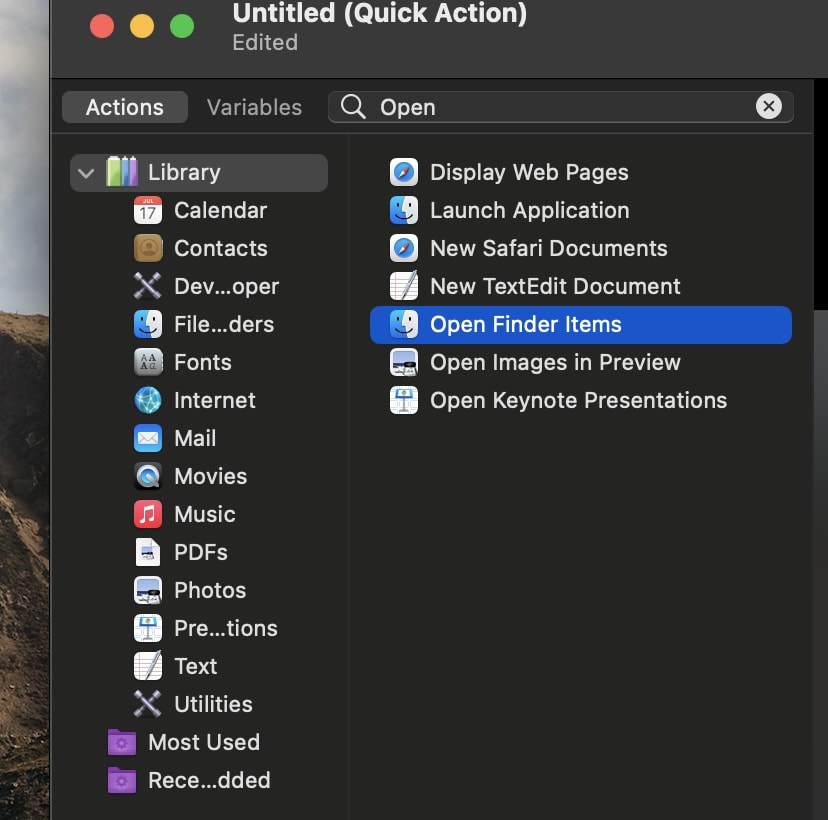
Task: Select the Movies label
Action: (210, 477)
